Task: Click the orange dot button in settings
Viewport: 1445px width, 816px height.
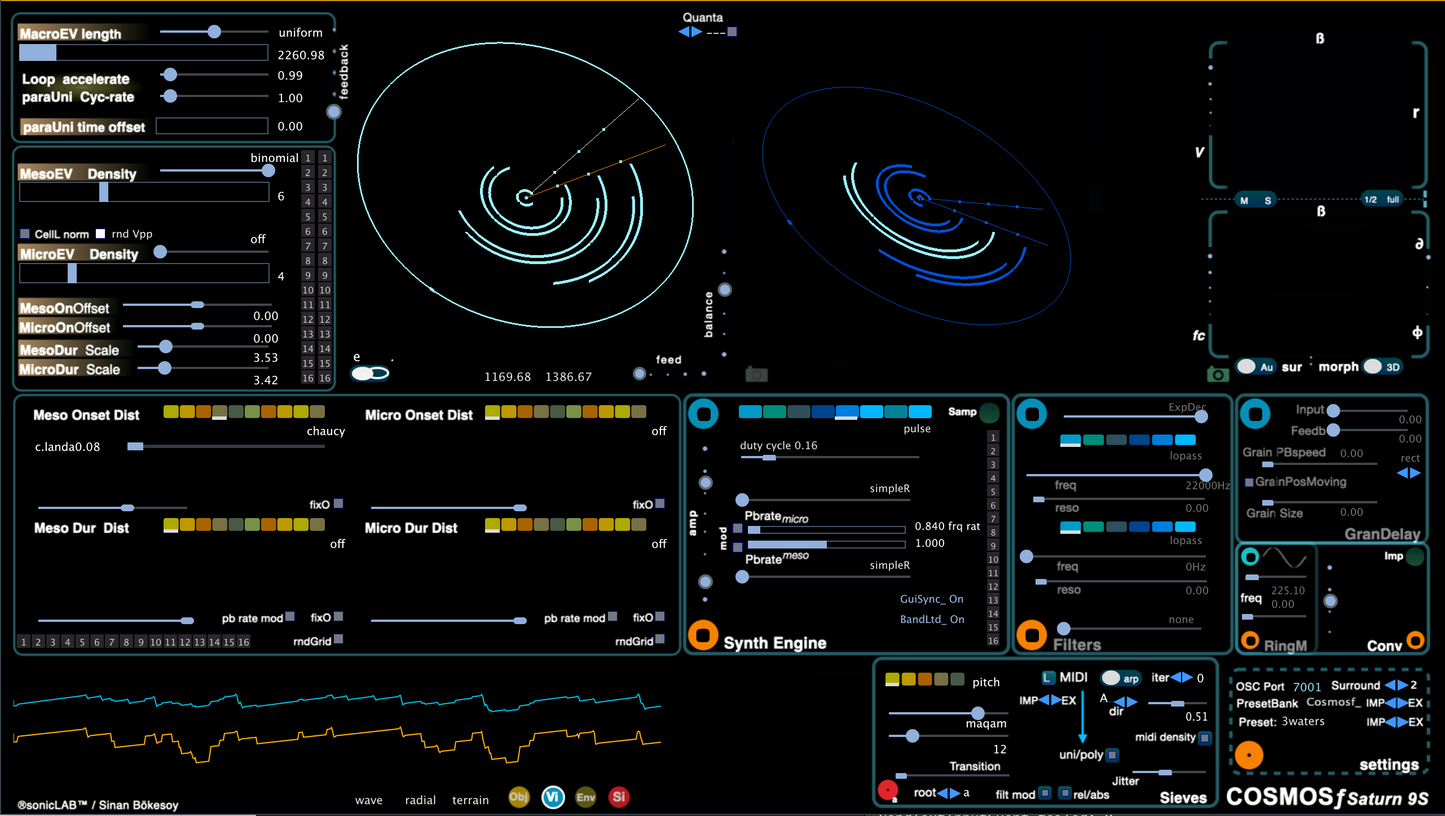Action: [1248, 756]
